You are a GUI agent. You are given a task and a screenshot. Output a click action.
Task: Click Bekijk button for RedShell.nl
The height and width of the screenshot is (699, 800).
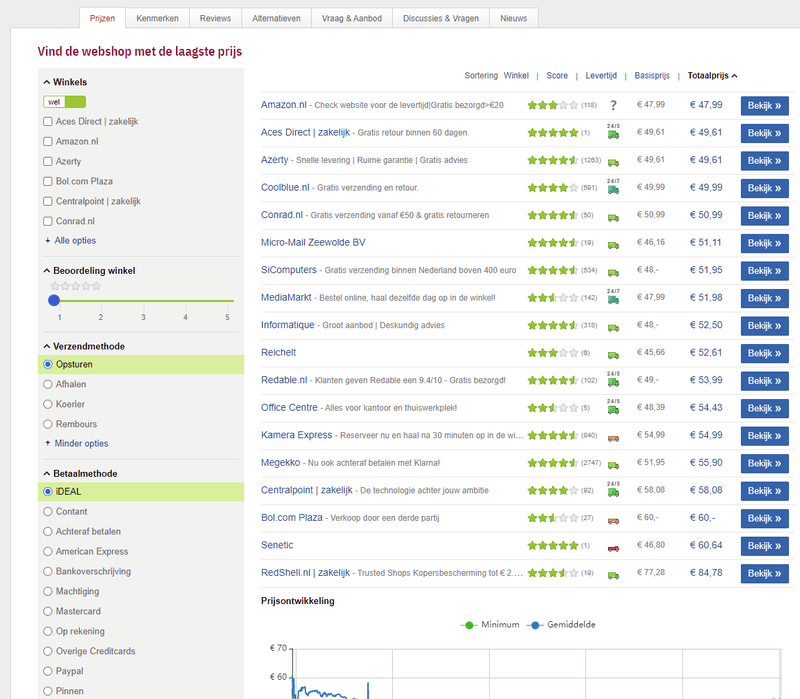[x=764, y=573]
